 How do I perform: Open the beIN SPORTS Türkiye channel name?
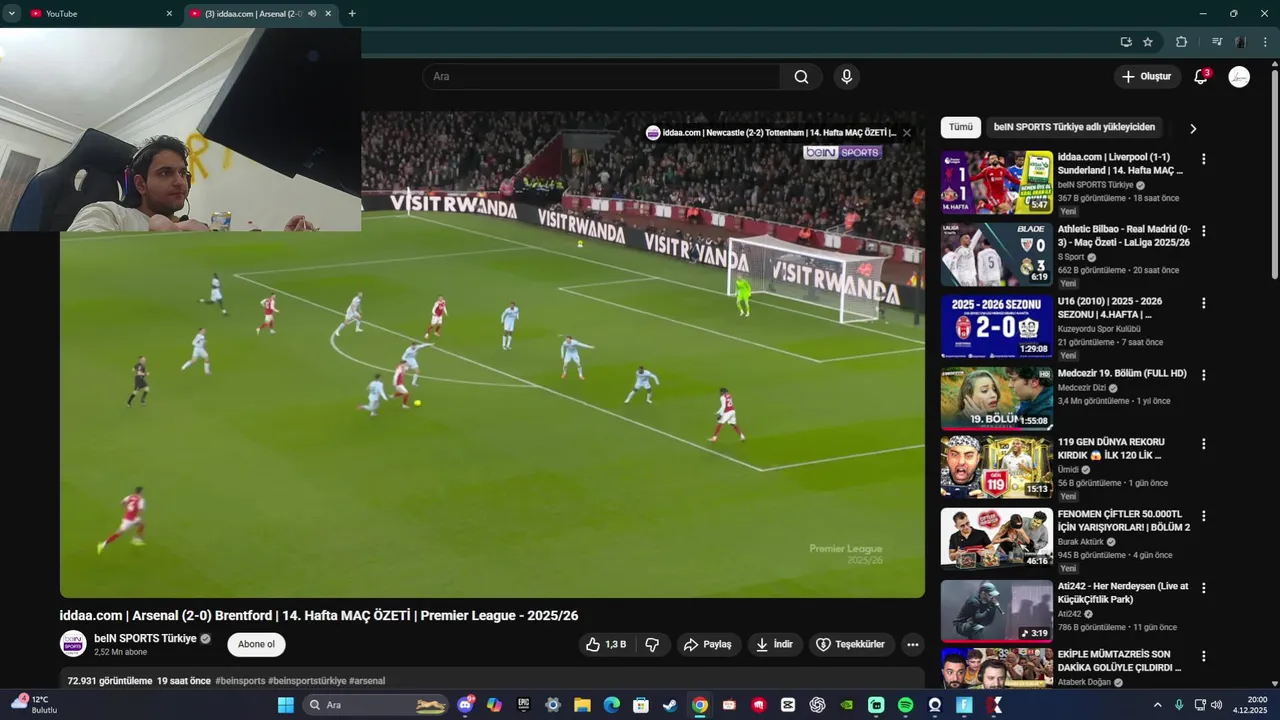(145, 638)
